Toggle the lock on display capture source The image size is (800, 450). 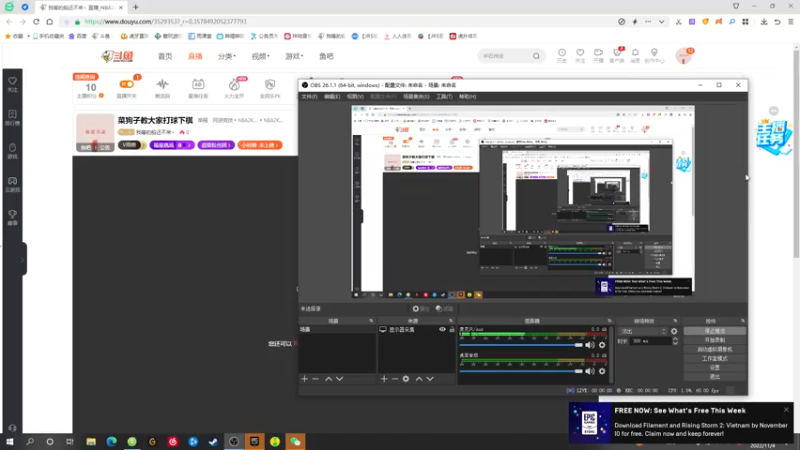[452, 330]
